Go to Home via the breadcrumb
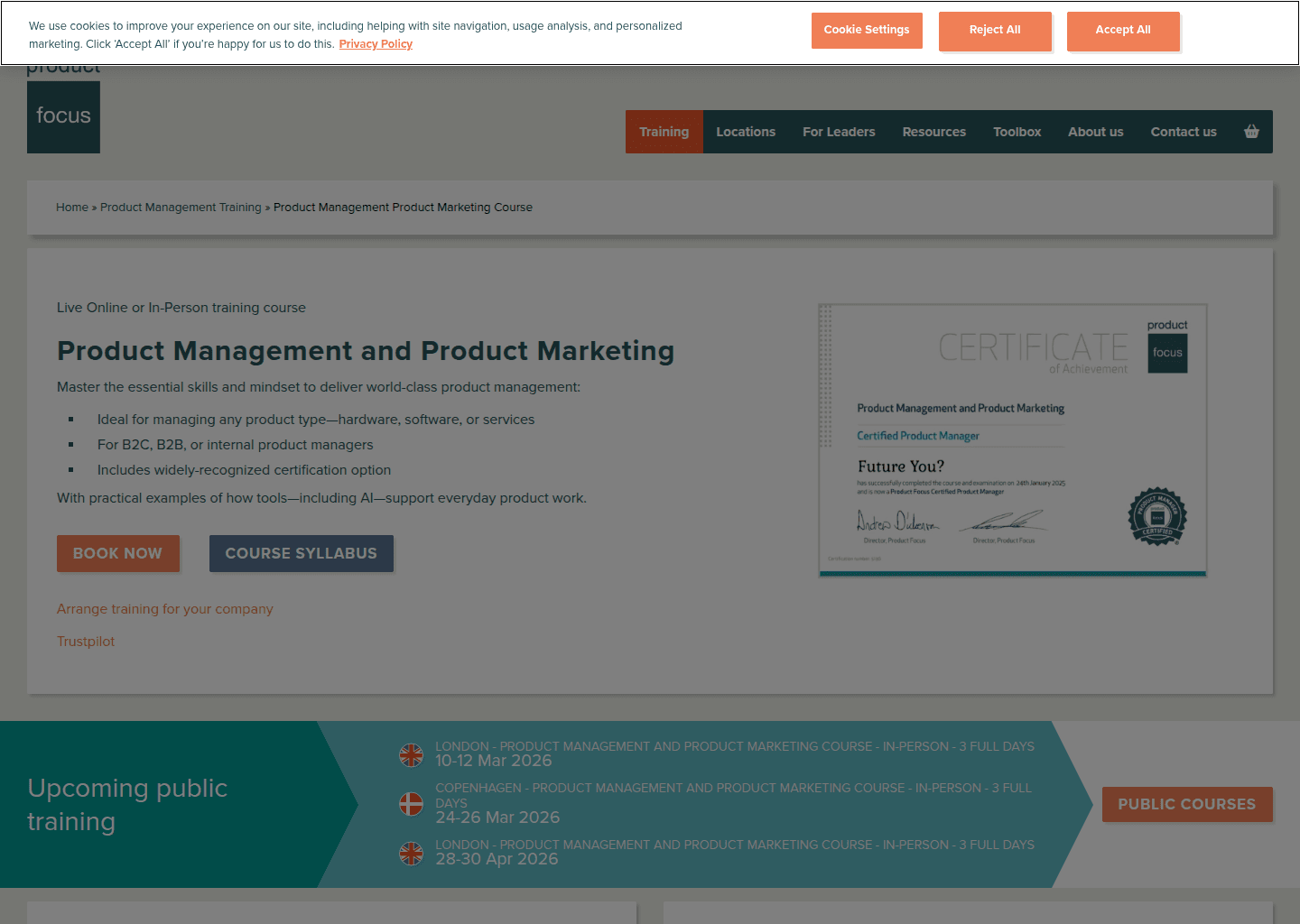The height and width of the screenshot is (924, 1300). coord(72,207)
